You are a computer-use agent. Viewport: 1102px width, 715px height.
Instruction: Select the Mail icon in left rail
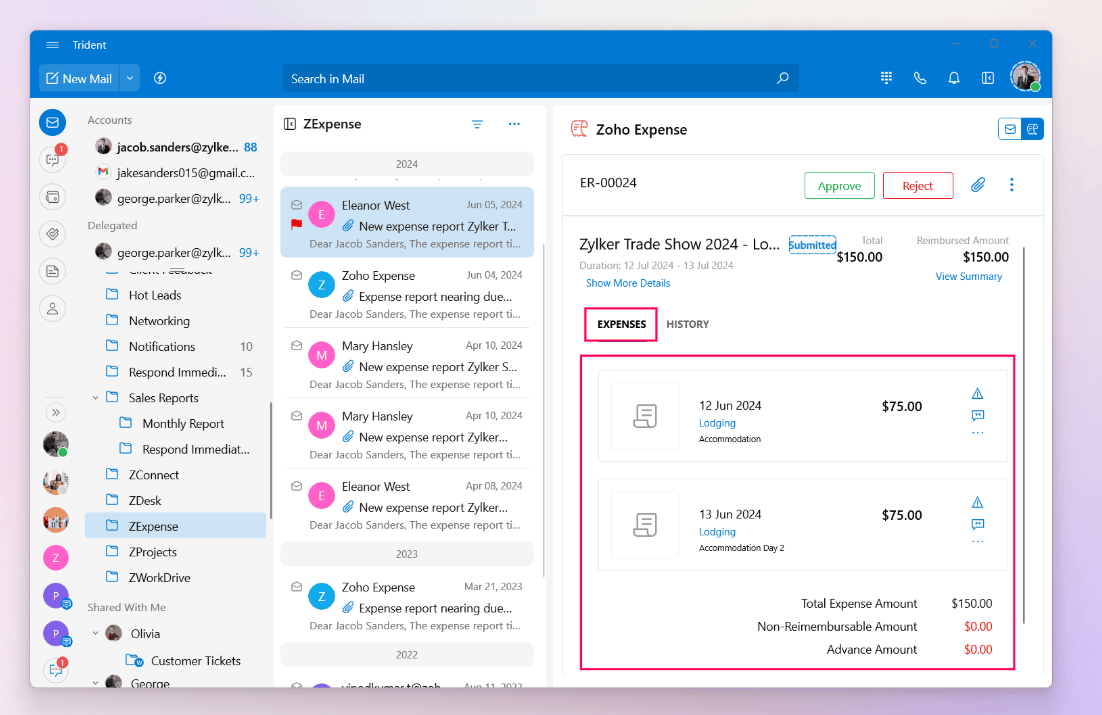pos(53,122)
